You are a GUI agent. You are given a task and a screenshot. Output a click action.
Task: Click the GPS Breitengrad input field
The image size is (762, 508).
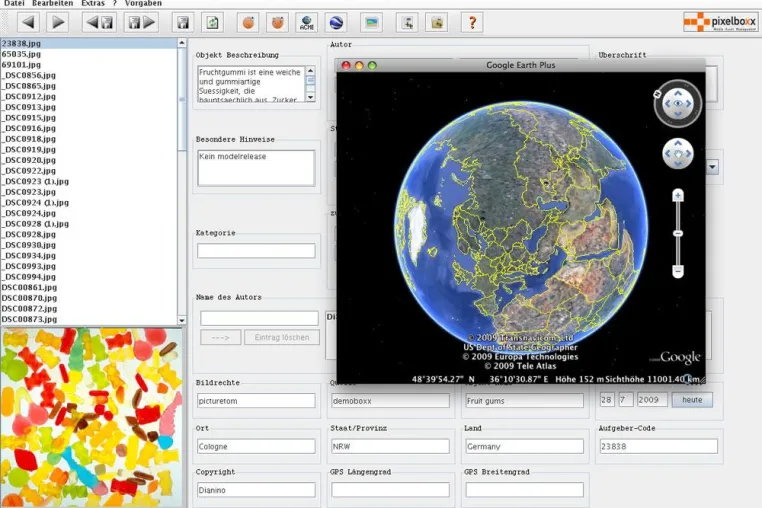point(524,490)
